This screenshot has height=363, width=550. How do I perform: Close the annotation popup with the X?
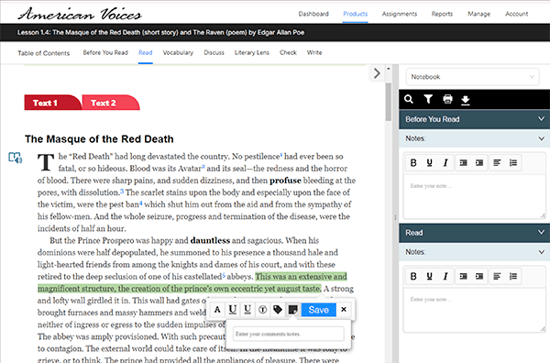(344, 309)
